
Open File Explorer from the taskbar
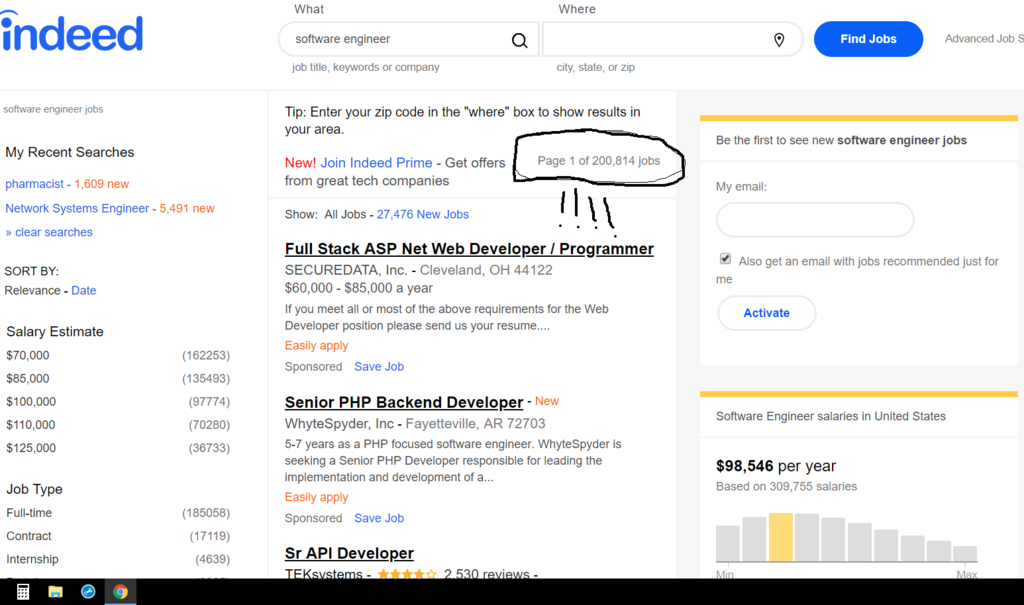56,592
